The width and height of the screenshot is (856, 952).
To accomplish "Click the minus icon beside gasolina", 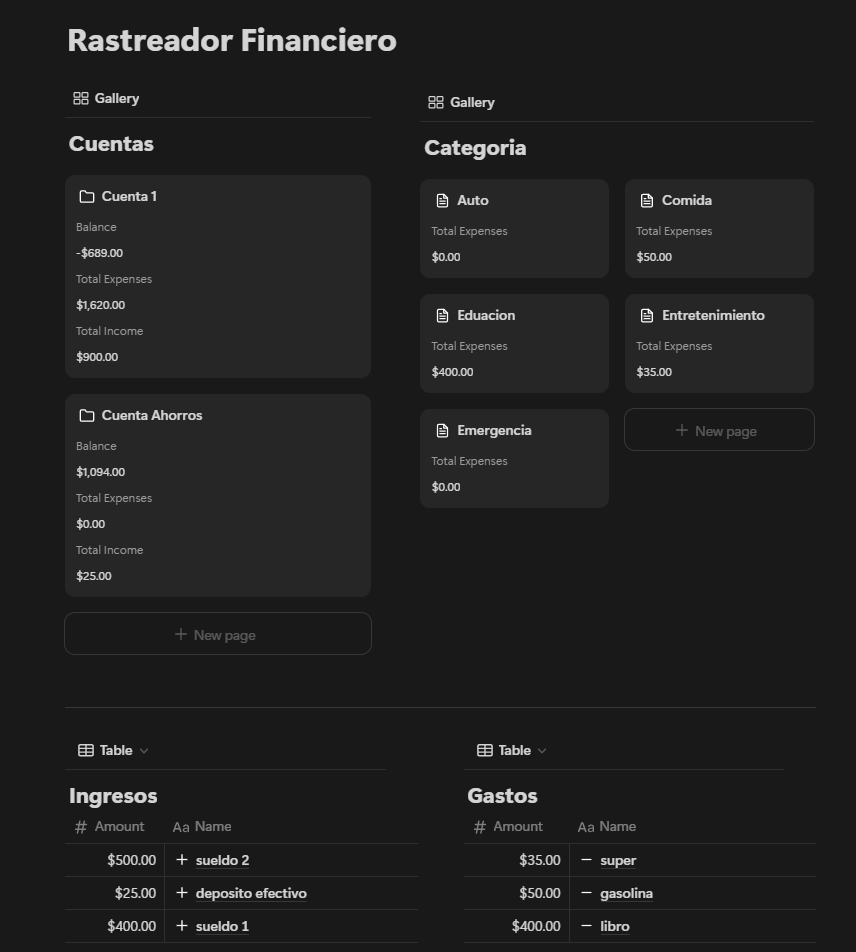I will pos(586,893).
